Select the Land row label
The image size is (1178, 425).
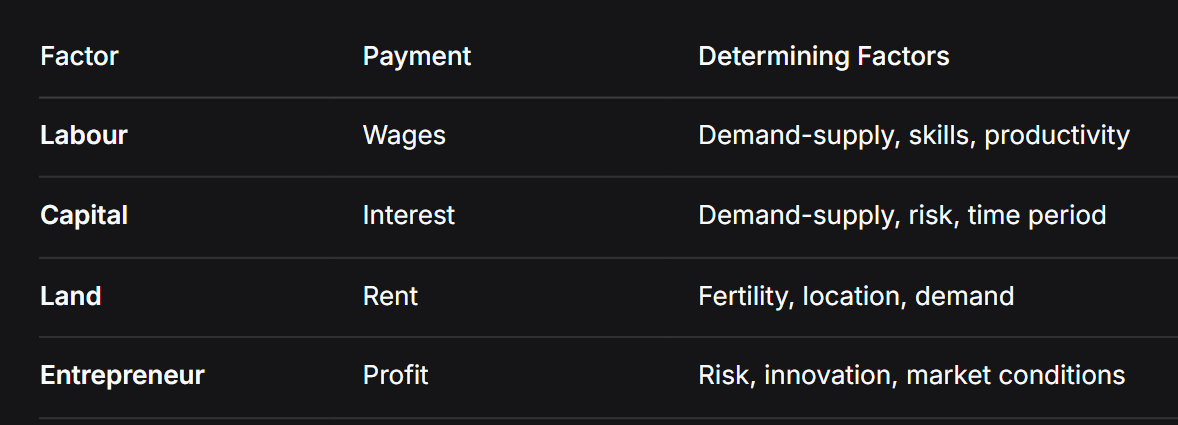[x=71, y=296]
